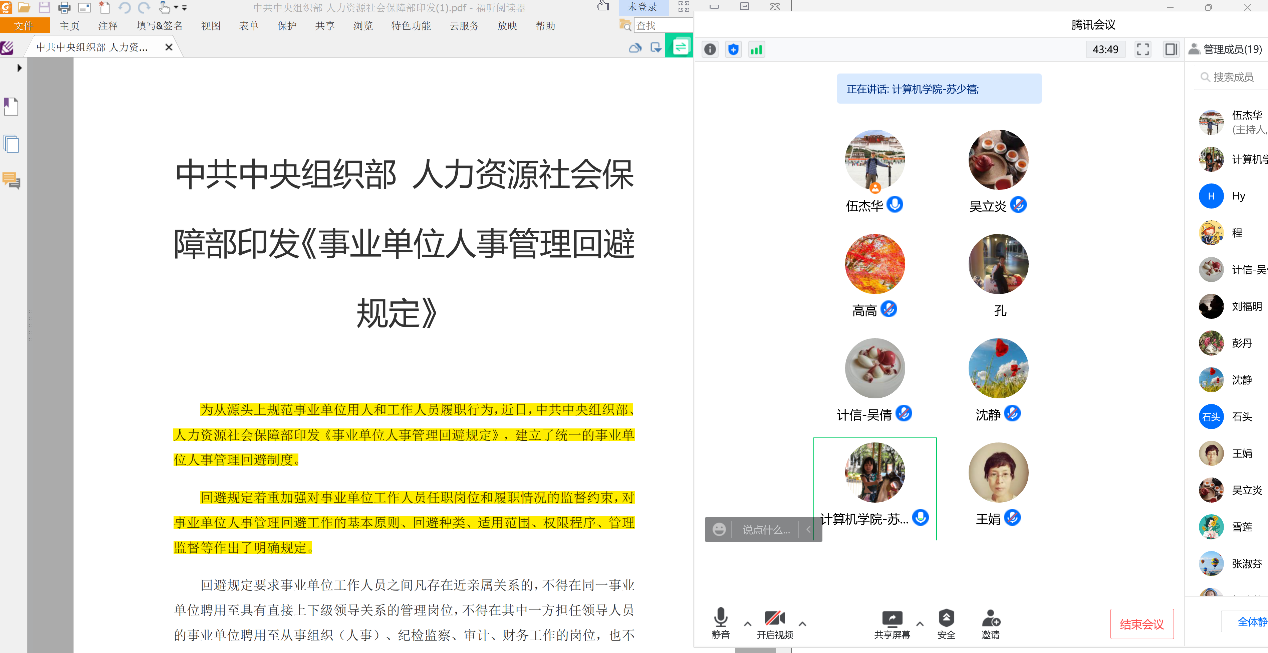Open the 保护 (Protect) ribbon tab
Viewport: 1268px width, 653px height.
pyautogui.click(x=286, y=26)
